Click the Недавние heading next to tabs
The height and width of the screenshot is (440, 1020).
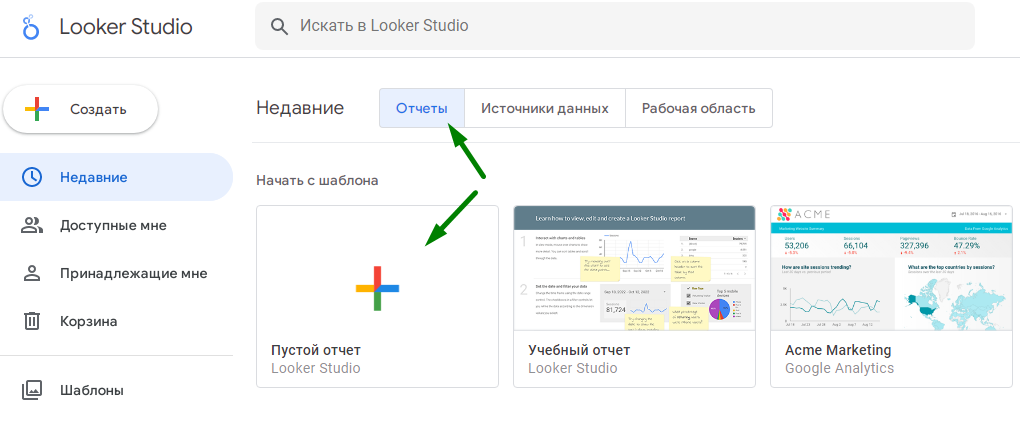point(300,108)
